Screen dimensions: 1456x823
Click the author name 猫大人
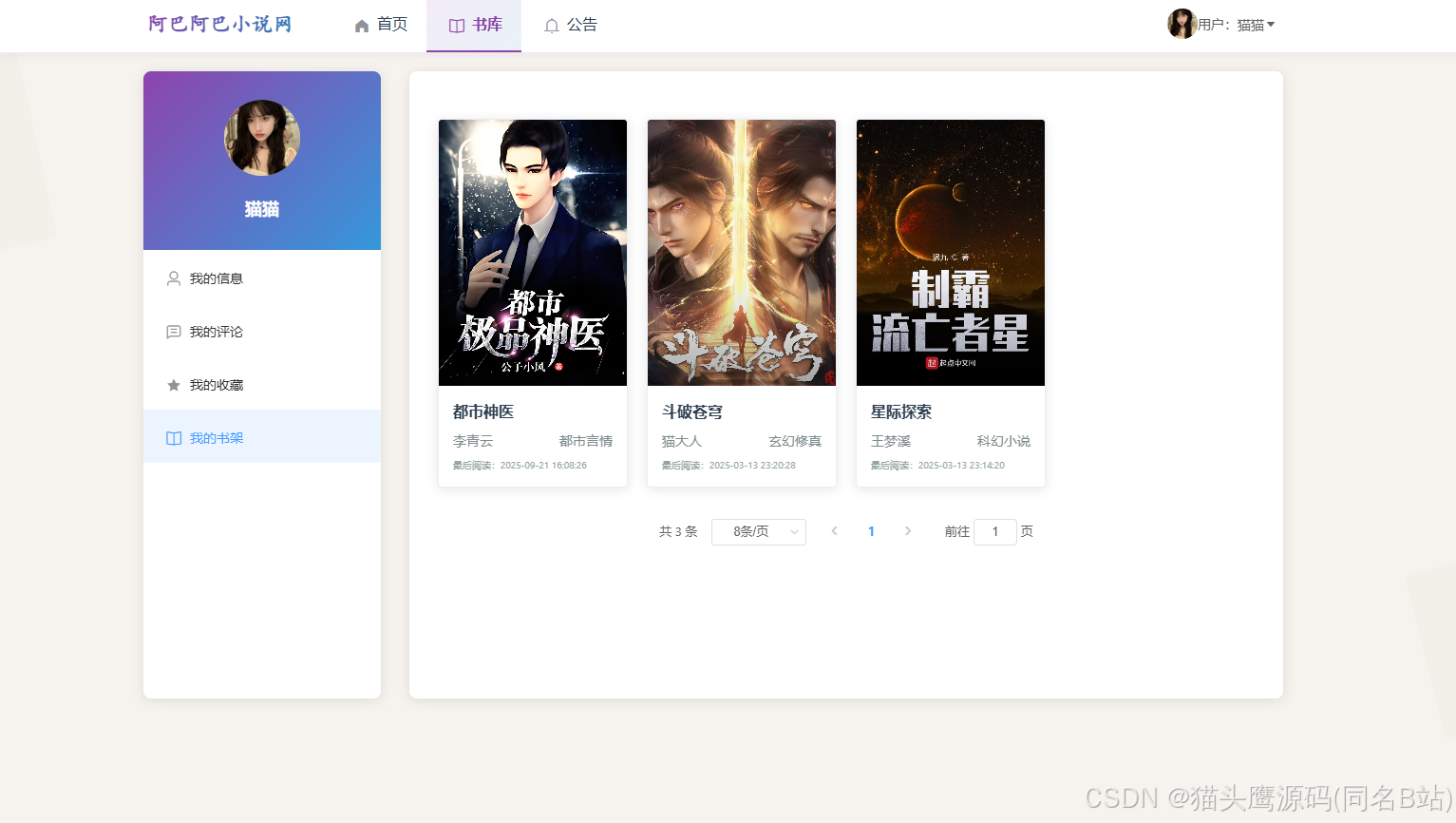pos(682,441)
